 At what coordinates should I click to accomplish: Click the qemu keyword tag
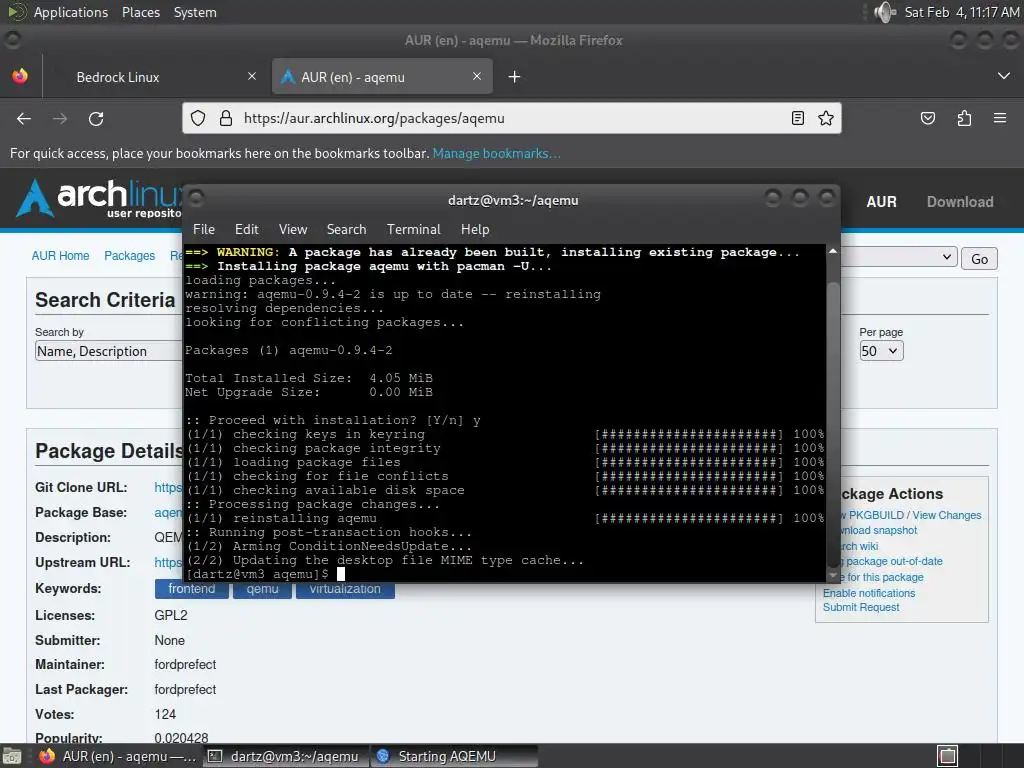click(x=263, y=590)
